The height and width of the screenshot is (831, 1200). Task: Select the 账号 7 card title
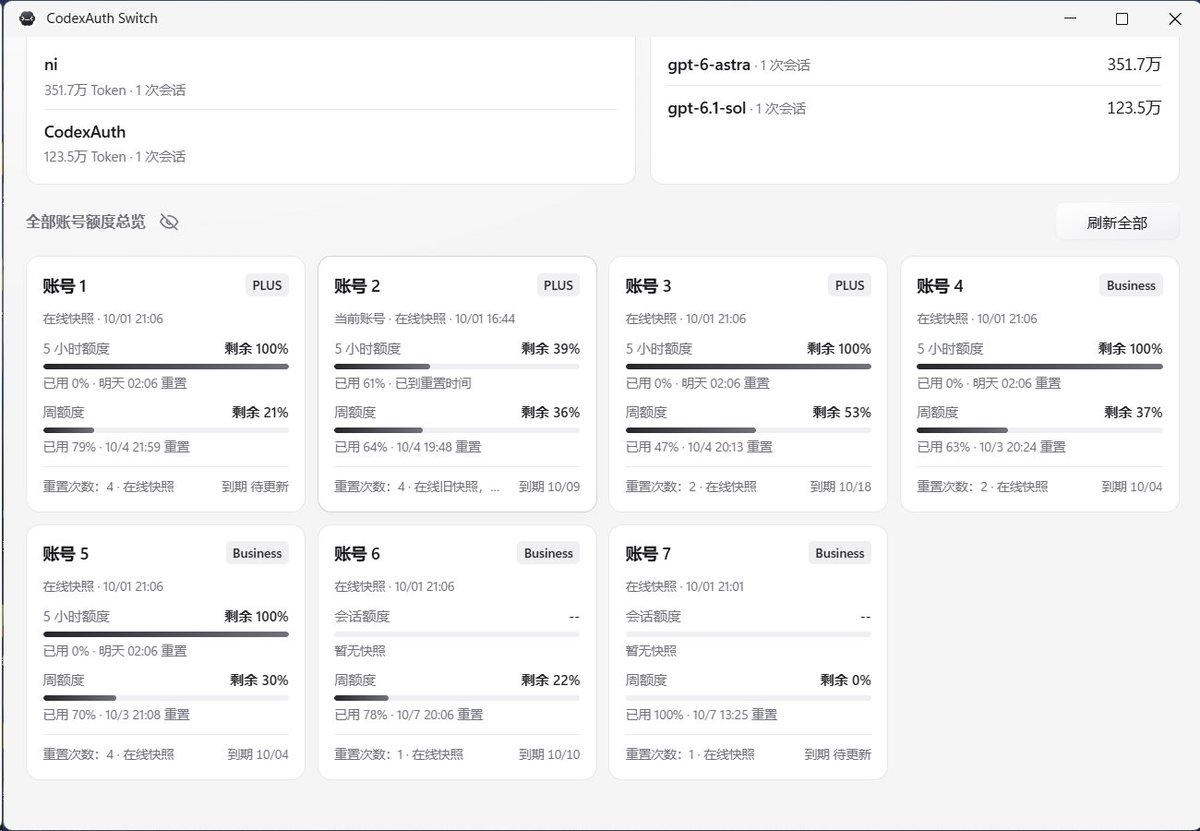pos(648,554)
